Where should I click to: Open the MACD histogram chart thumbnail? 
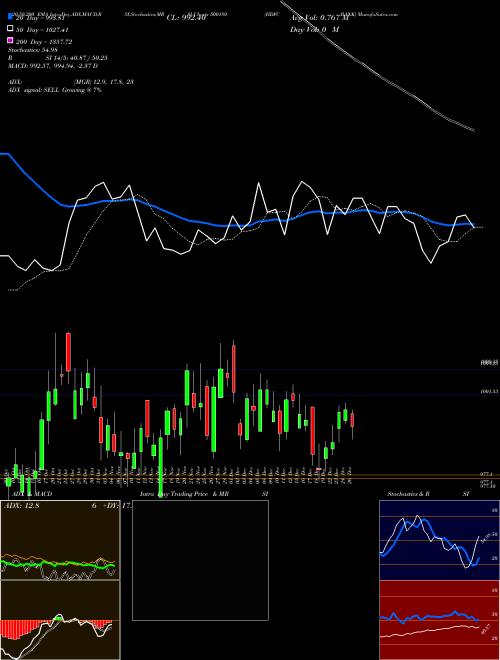60,620
